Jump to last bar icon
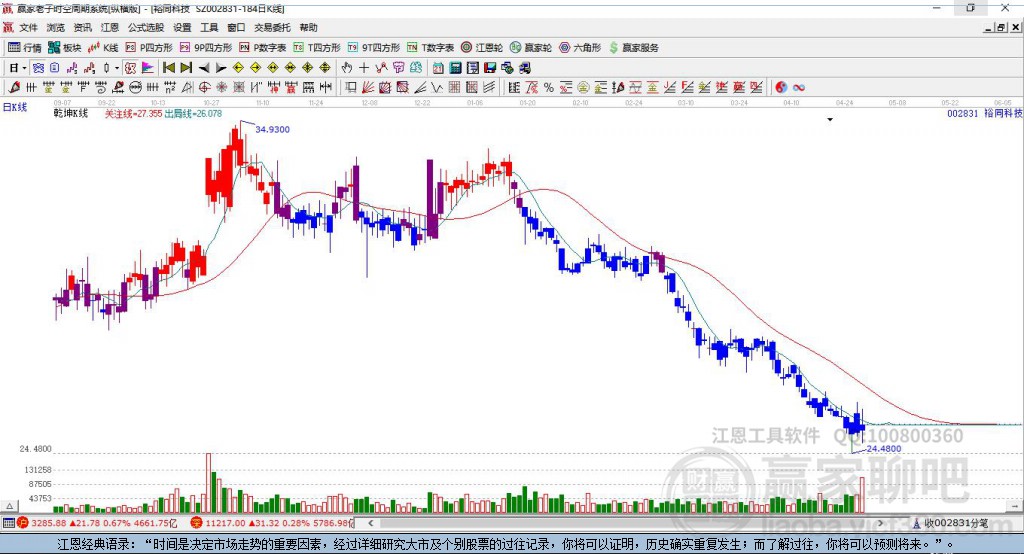Viewport: 1024px width, 554px height. pos(186,67)
